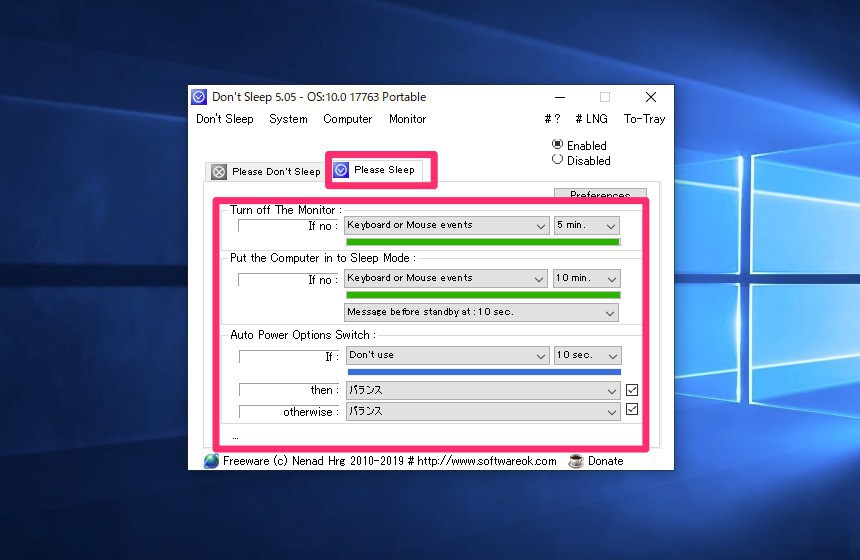The height and width of the screenshot is (560, 860).
Task: Minimize the Don't Sleep window
Action: point(560,97)
